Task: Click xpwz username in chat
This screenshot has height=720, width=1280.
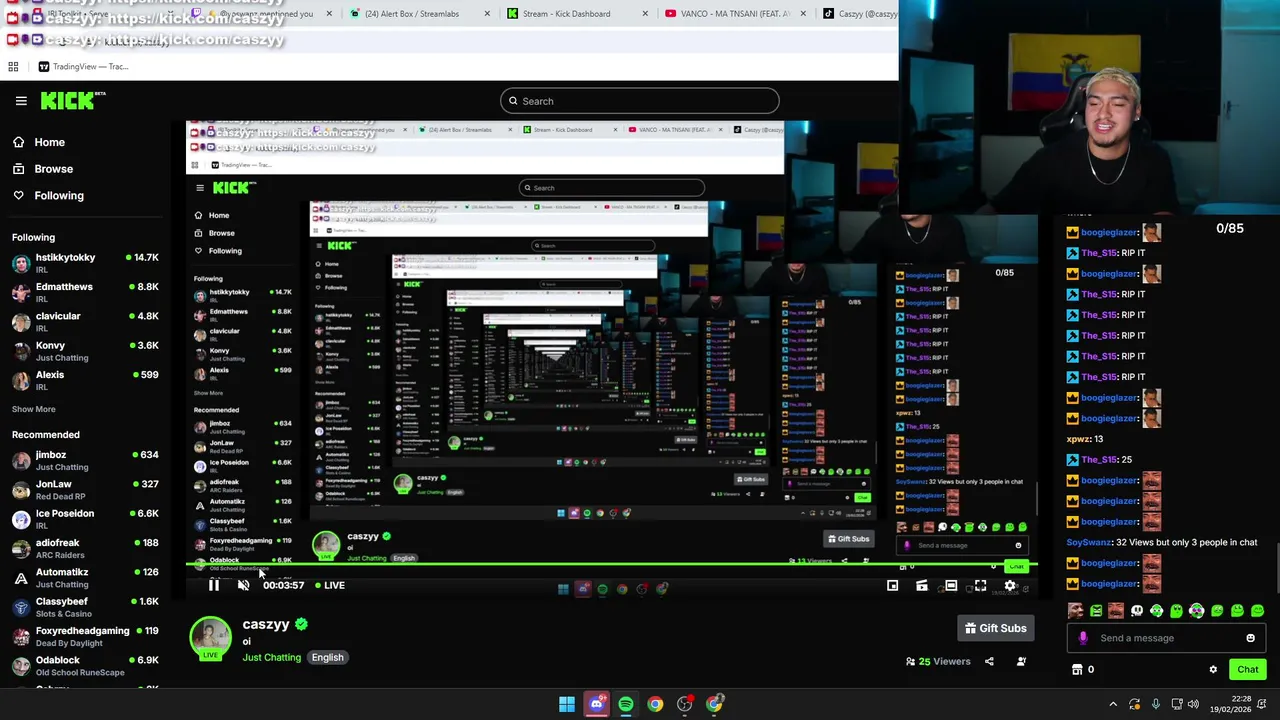Action: pyautogui.click(x=1077, y=439)
